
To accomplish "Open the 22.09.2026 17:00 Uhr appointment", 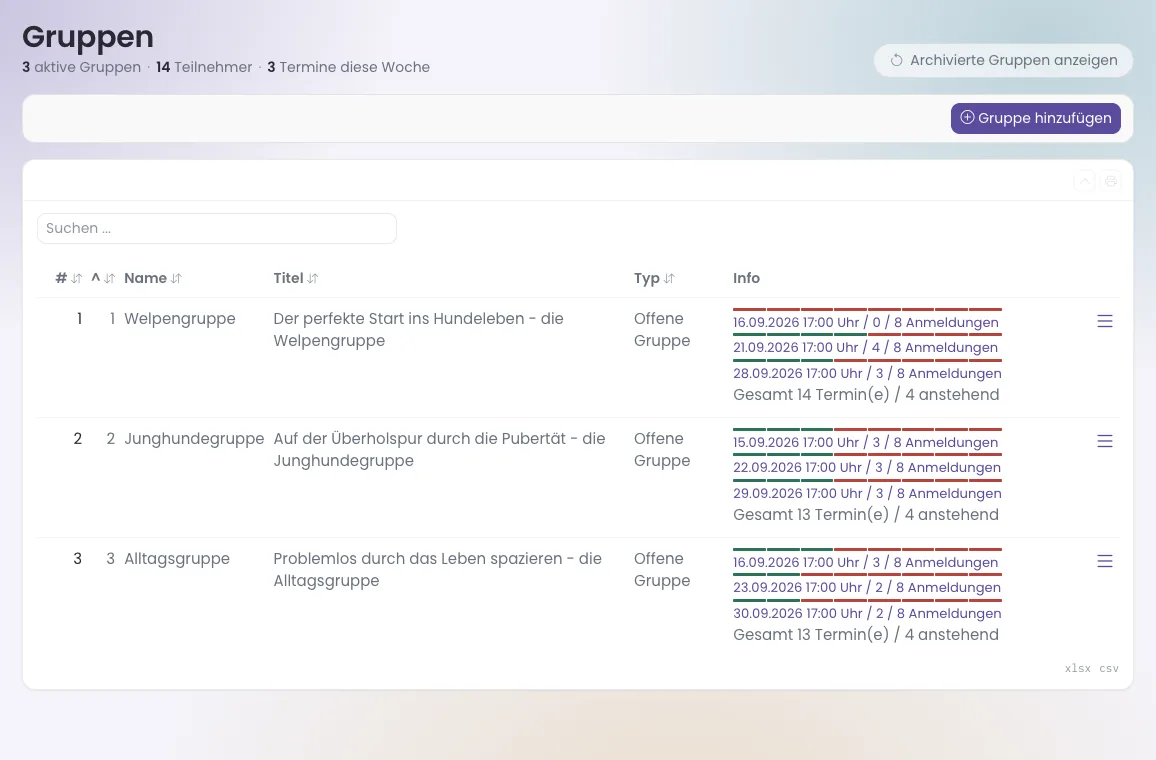I will tap(867, 468).
